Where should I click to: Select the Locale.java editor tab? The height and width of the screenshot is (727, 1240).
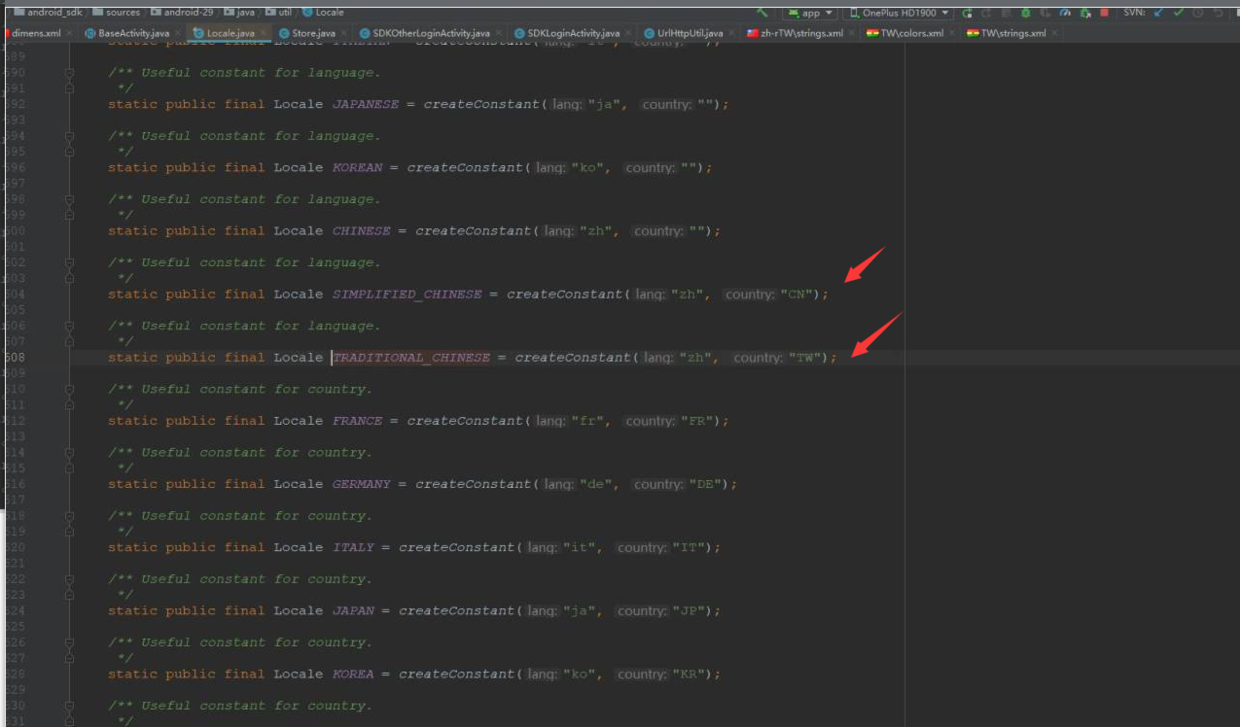click(231, 33)
